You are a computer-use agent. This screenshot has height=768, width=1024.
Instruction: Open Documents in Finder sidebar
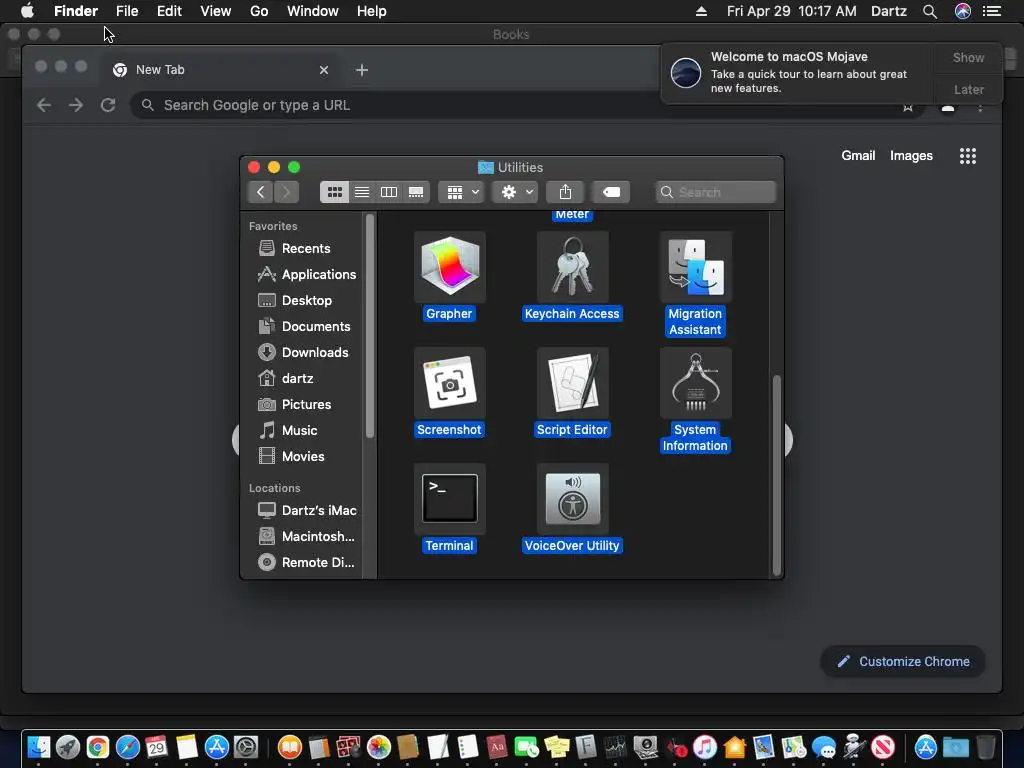[305, 327]
